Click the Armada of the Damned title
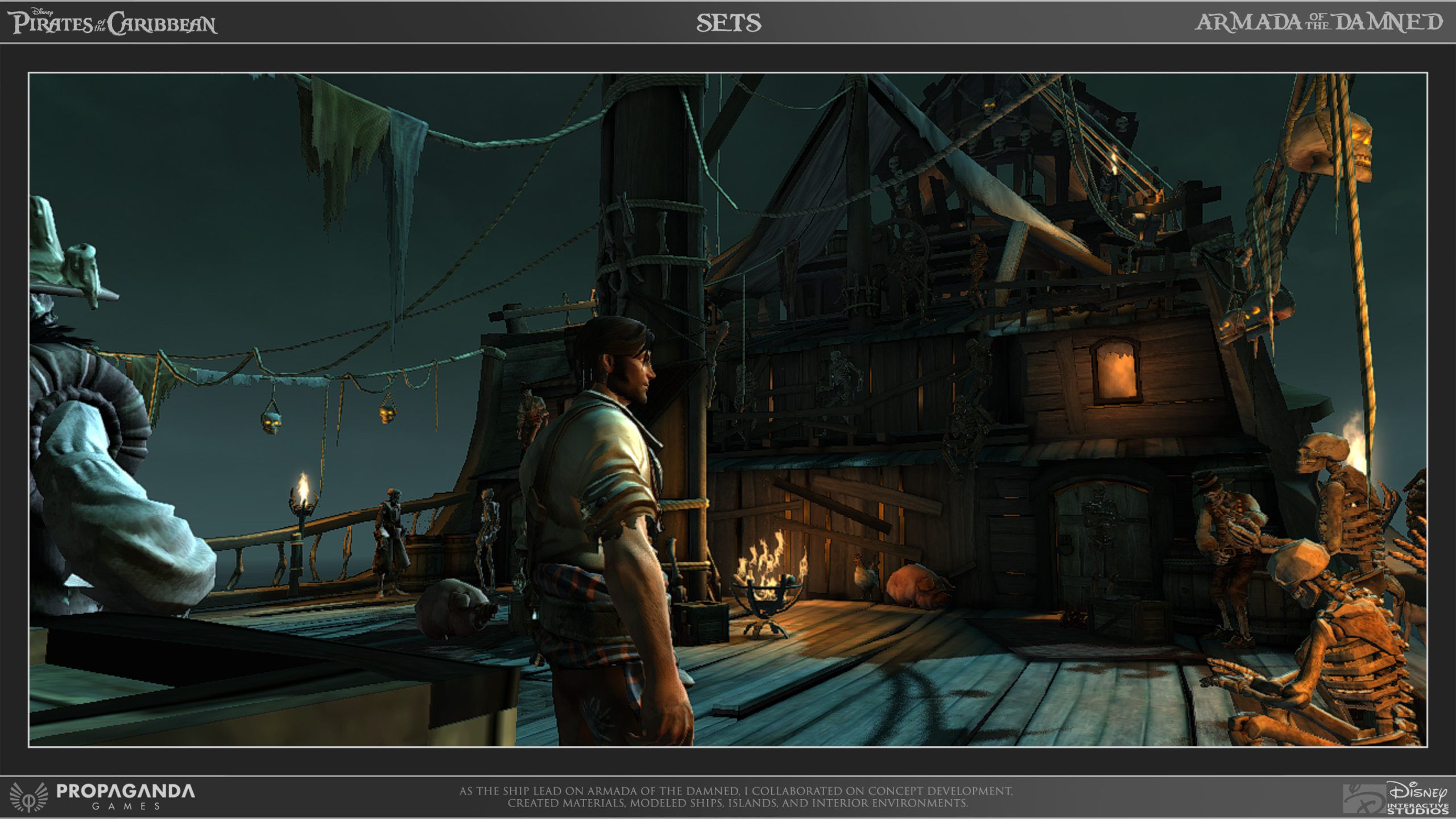Screen dimensions: 1456x819 tap(1318, 22)
